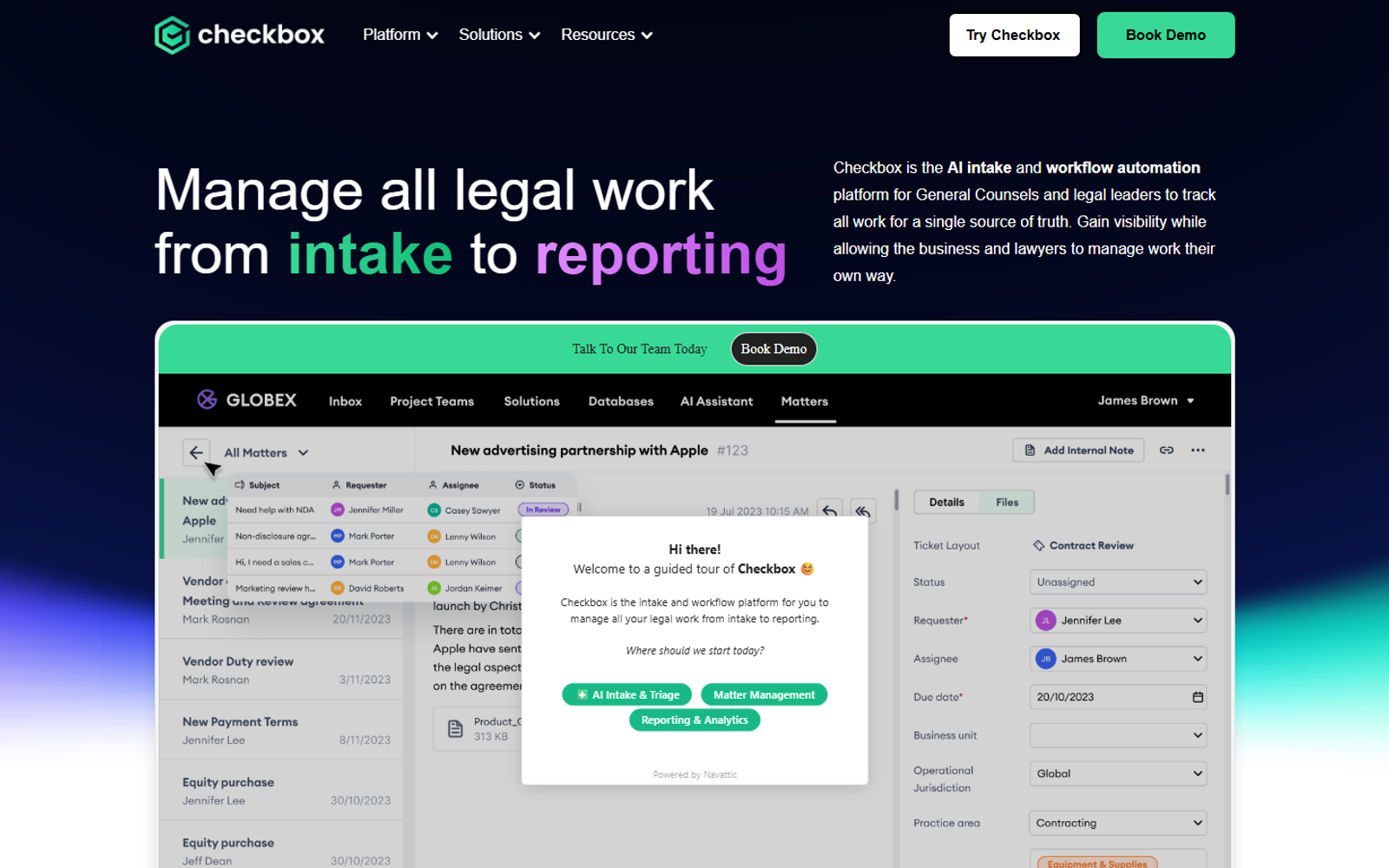This screenshot has width=1389, height=868.
Task: Click the Checkbox logo
Action: tap(240, 35)
